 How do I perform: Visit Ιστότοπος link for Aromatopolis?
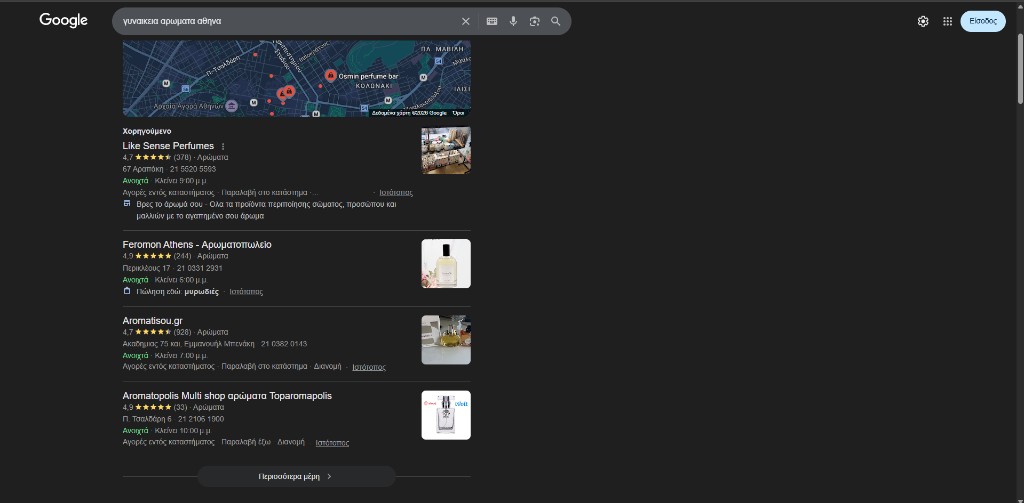[332, 443]
